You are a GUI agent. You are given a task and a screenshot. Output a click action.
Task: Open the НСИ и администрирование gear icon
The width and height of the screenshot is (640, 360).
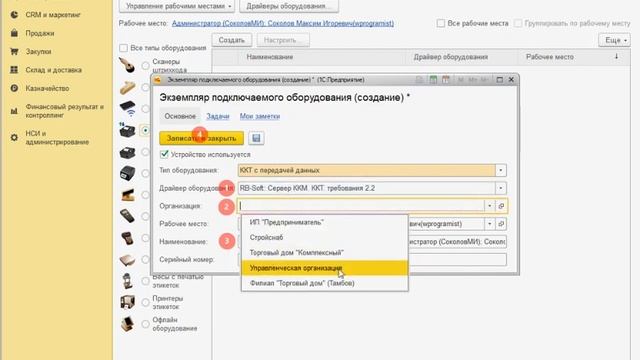tap(14, 138)
